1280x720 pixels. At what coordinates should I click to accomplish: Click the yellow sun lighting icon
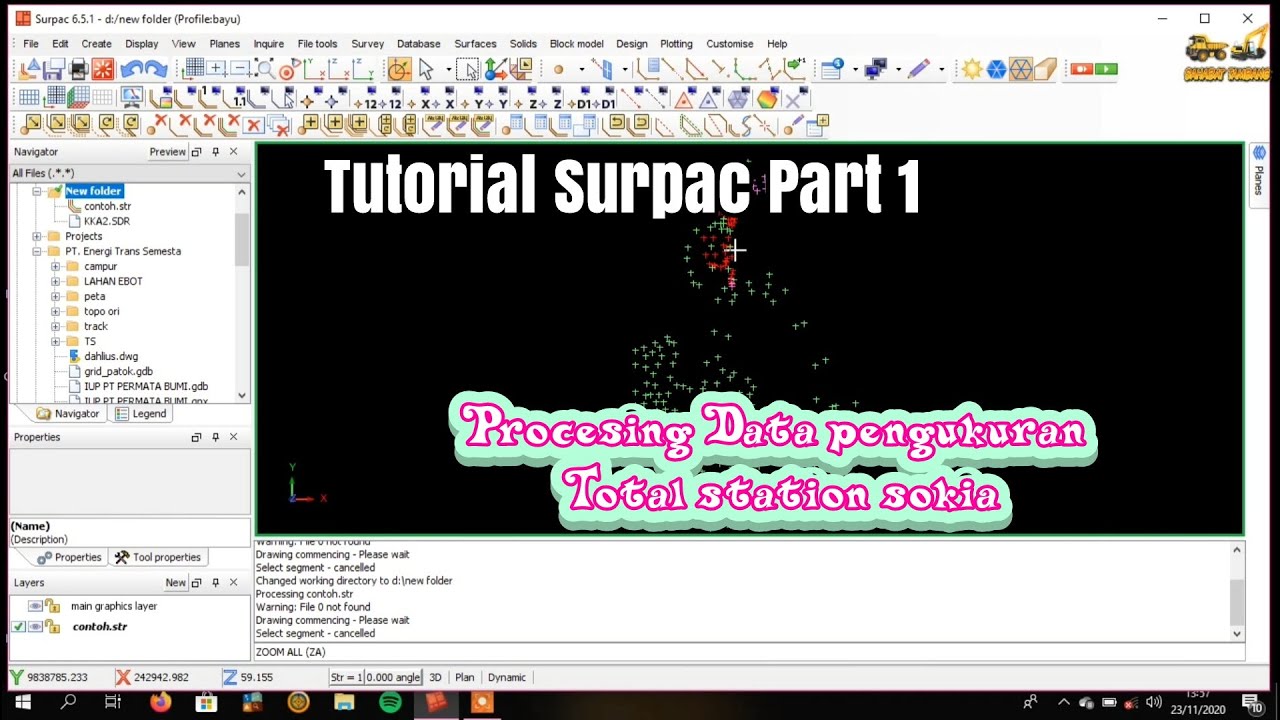click(x=972, y=69)
